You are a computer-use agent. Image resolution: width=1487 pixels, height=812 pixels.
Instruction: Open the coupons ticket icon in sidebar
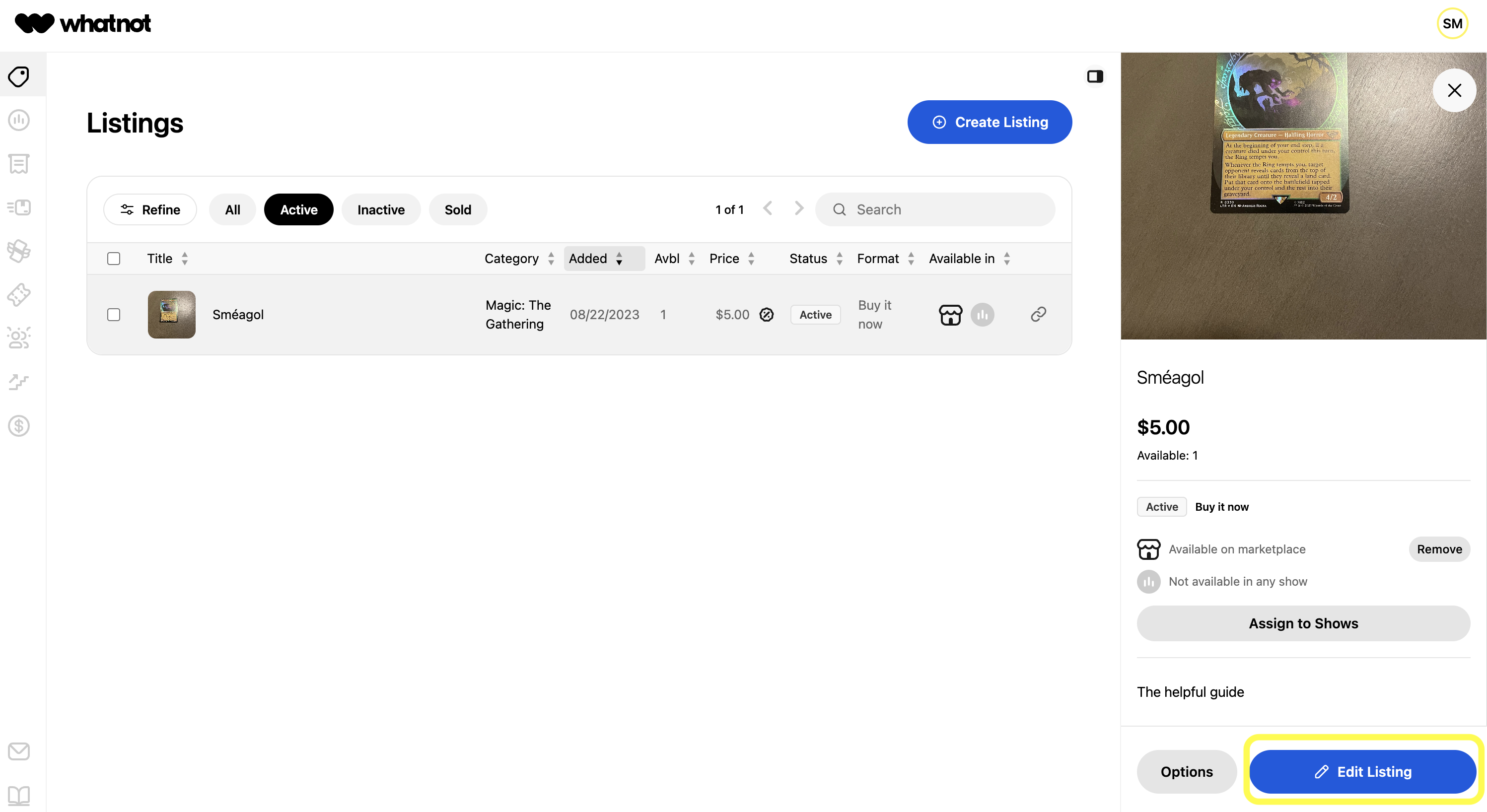(x=19, y=294)
